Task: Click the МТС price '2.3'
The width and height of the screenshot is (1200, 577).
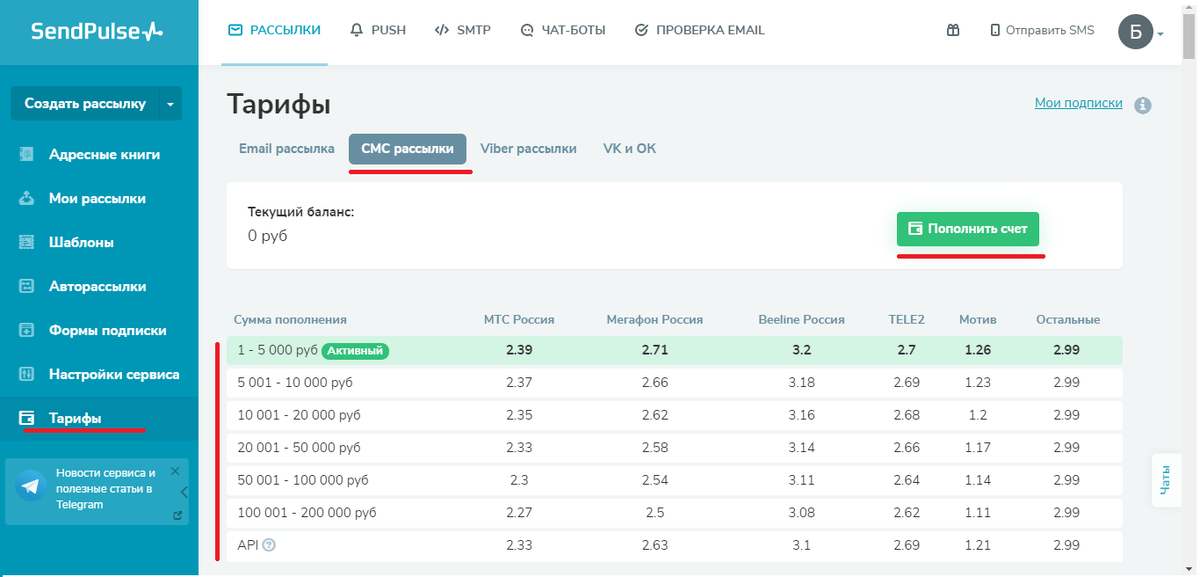Action: tap(519, 480)
